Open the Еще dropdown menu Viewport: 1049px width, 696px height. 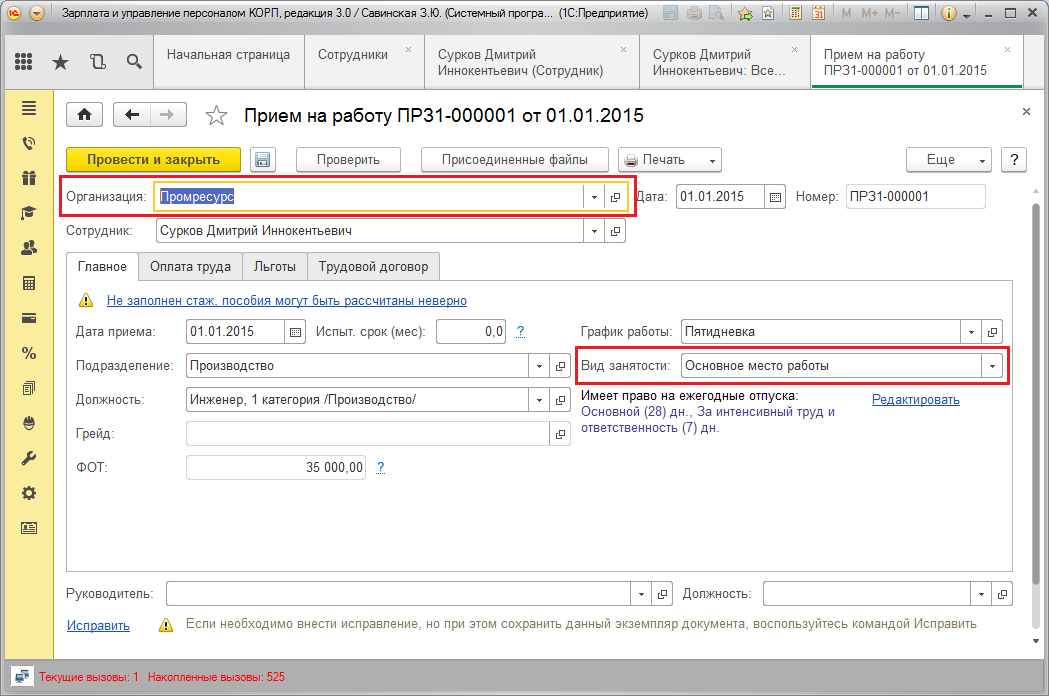(949, 160)
